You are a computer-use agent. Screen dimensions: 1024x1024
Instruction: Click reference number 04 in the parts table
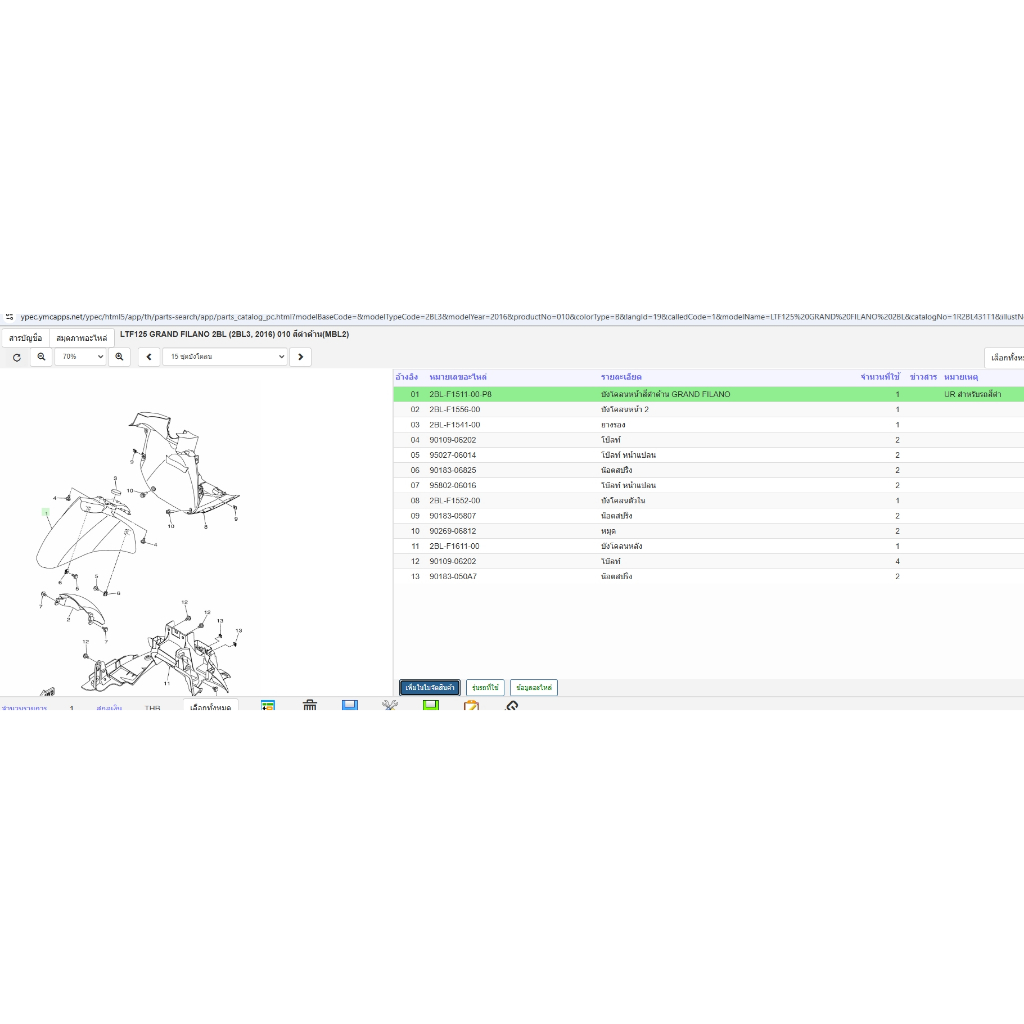(x=415, y=440)
